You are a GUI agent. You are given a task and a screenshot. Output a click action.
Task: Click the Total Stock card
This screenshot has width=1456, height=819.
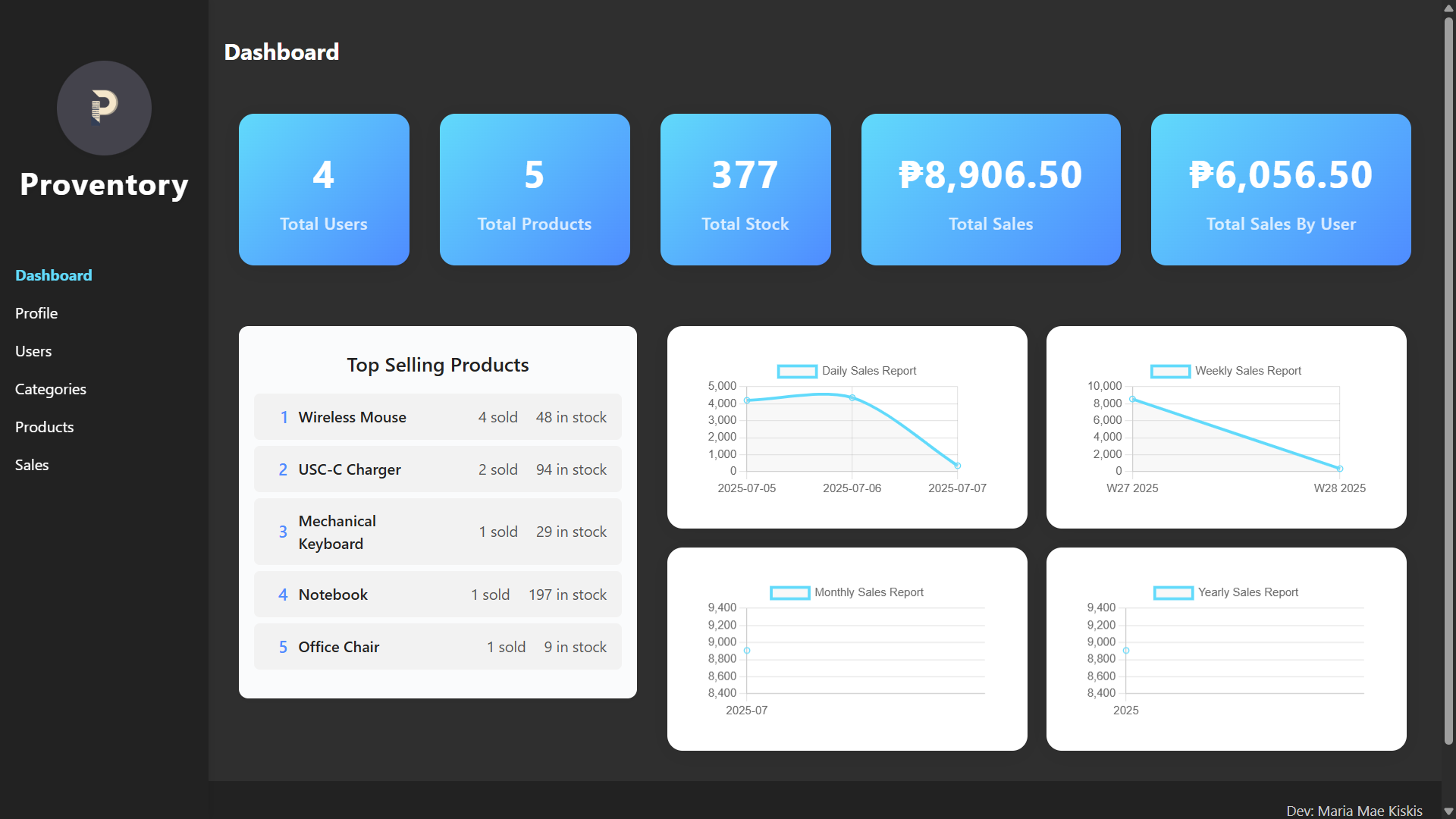(x=745, y=190)
